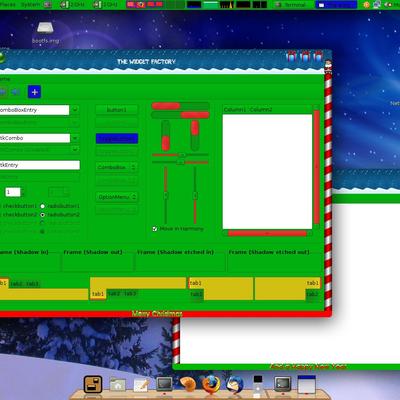Click into the GtkCombo text field
This screenshot has height=400, width=400.
(x=34, y=138)
